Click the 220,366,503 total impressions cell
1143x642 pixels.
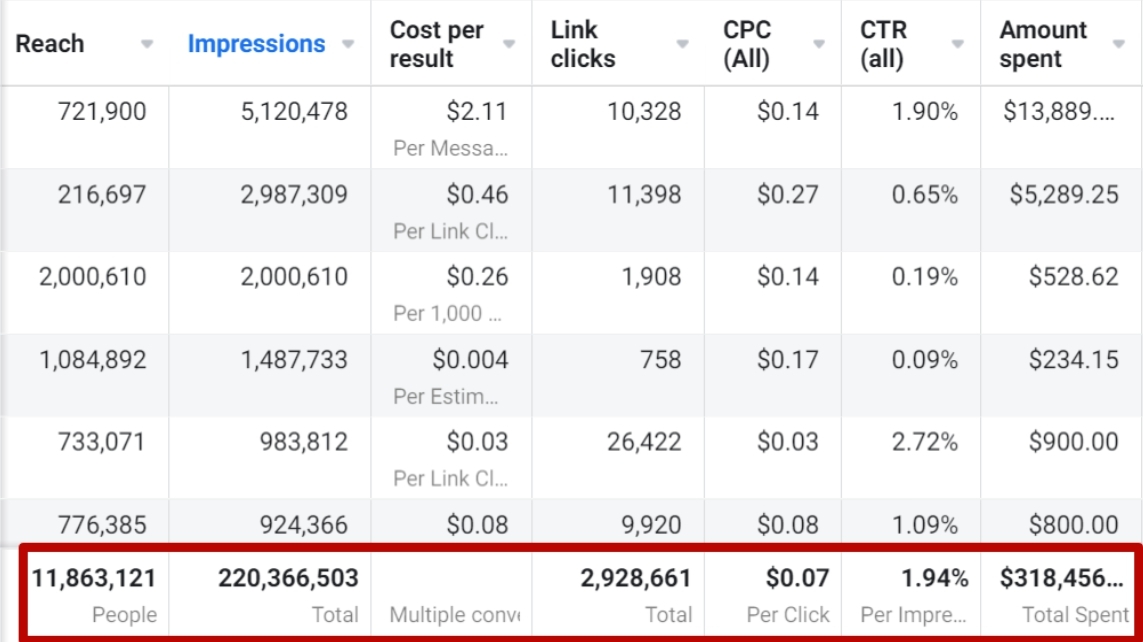click(x=288, y=578)
